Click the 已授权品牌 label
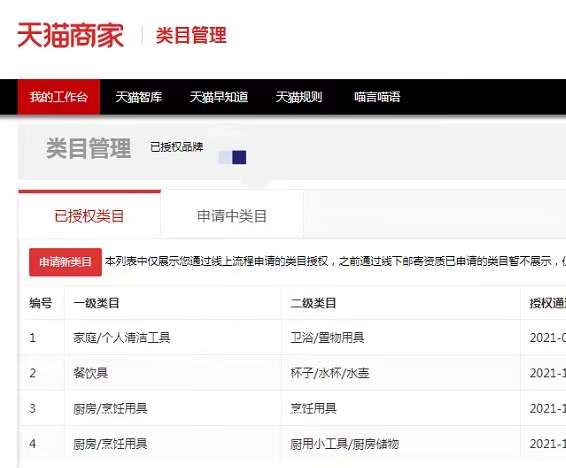The height and width of the screenshot is (468, 566). click(x=177, y=147)
